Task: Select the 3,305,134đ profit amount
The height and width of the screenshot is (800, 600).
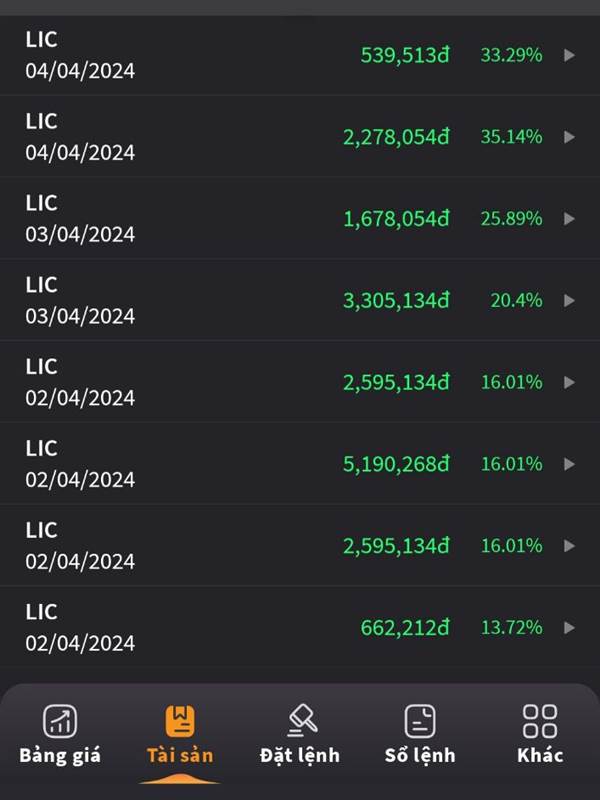Action: click(396, 301)
